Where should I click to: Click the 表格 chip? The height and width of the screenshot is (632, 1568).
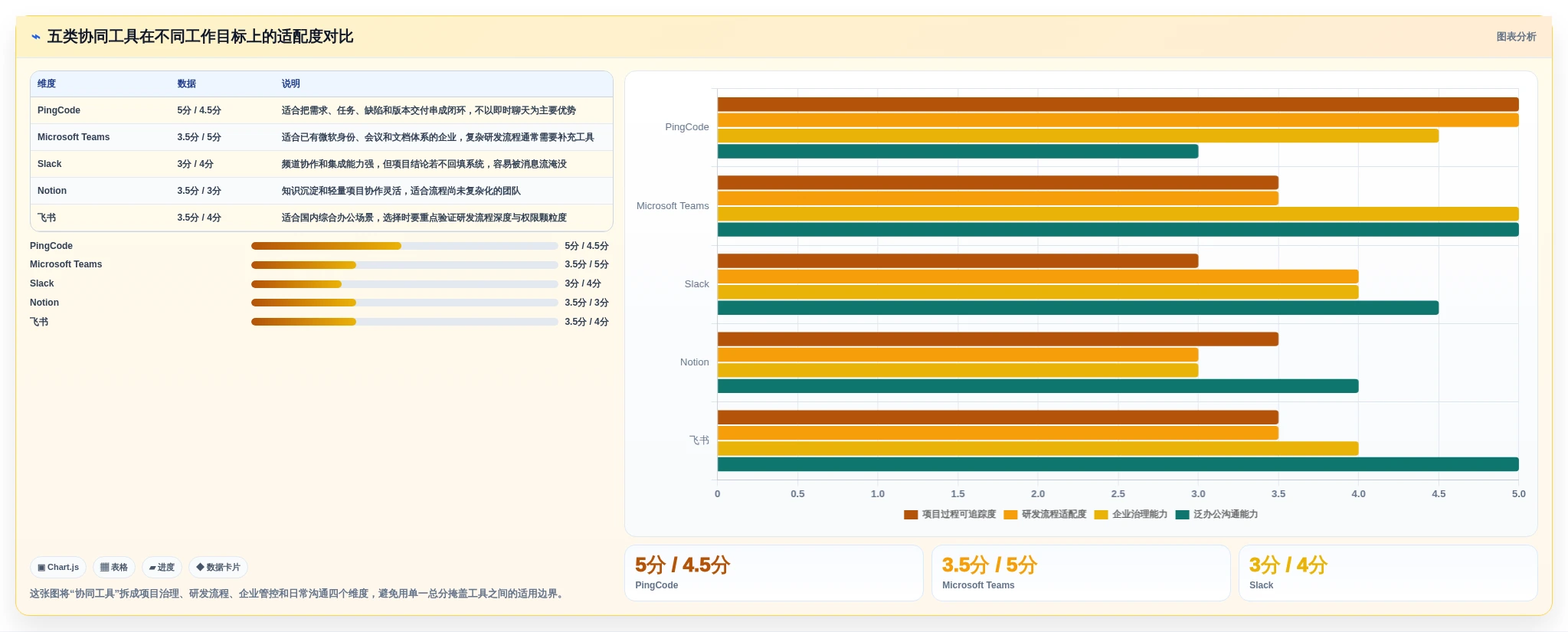point(114,568)
